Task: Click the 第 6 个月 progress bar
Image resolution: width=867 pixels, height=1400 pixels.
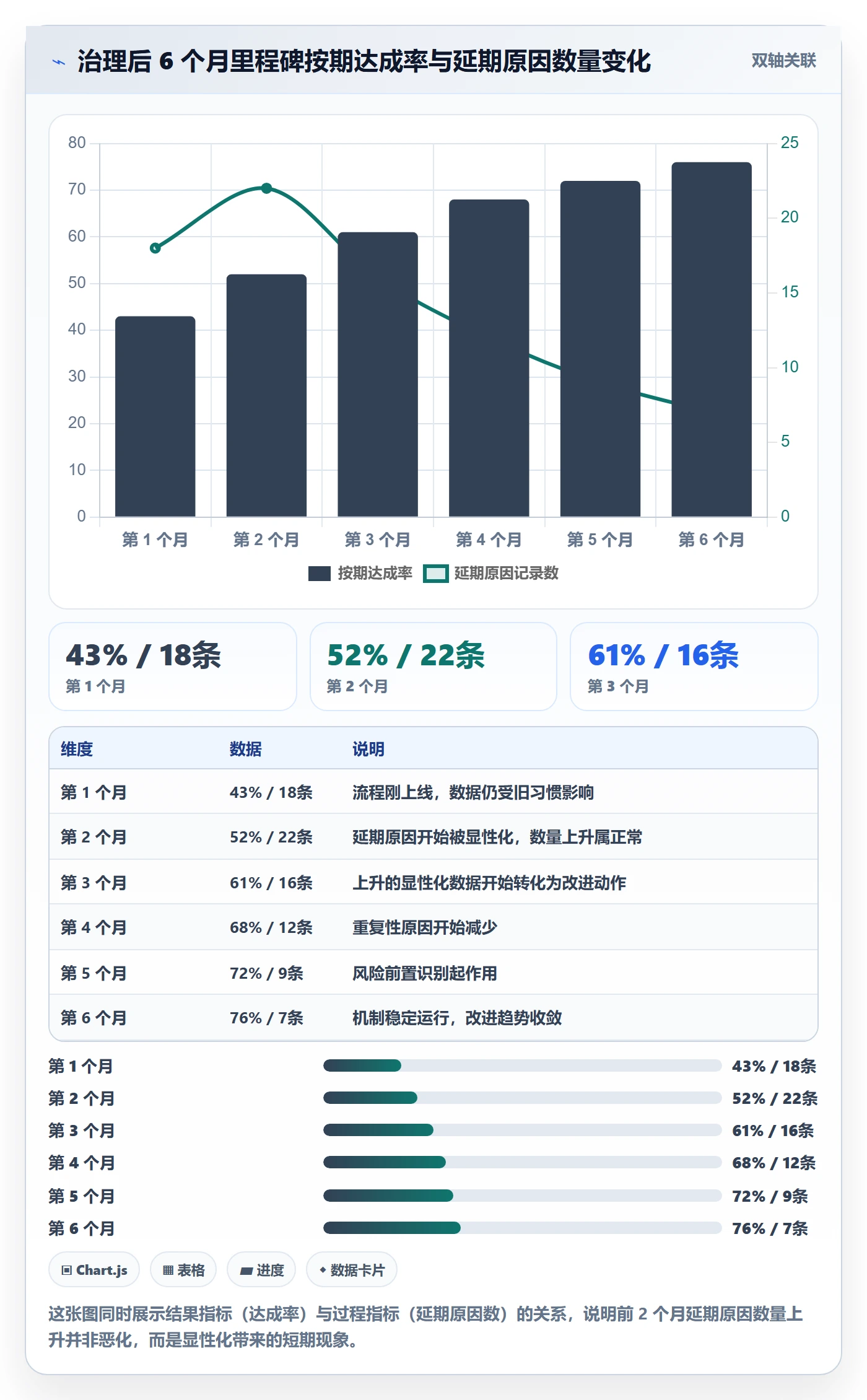Action: tap(522, 1228)
